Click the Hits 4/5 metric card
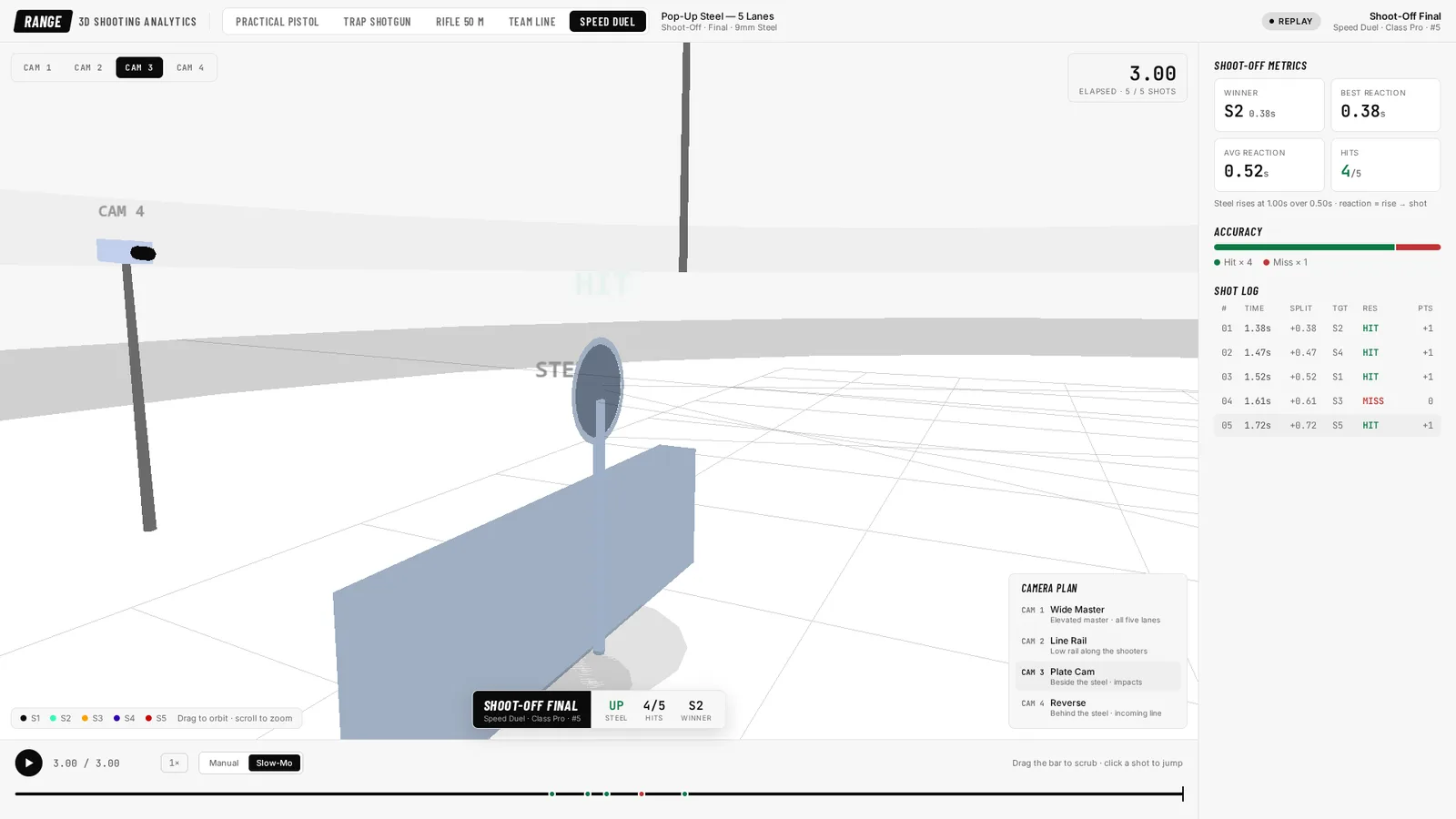This screenshot has width=1456, height=819. tap(1385, 165)
